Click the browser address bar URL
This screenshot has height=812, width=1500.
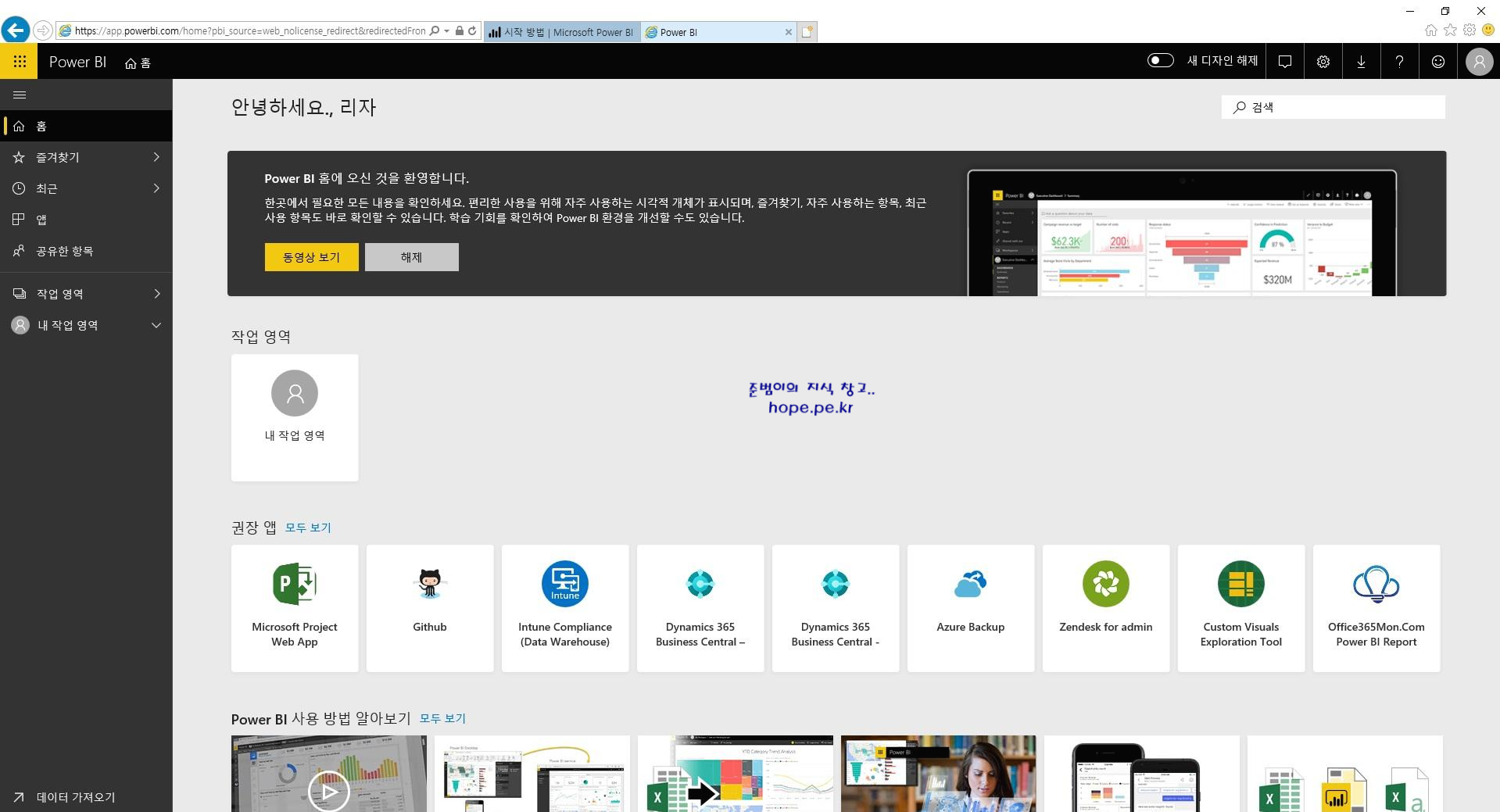pyautogui.click(x=250, y=31)
